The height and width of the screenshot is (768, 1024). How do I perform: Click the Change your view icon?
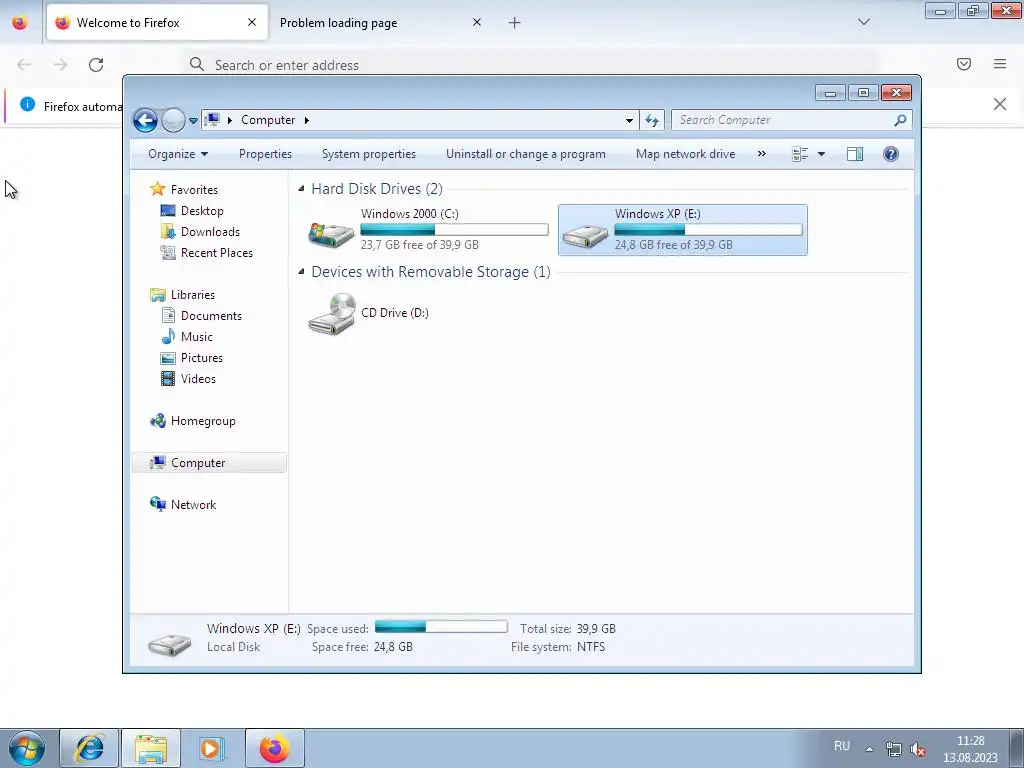click(800, 154)
